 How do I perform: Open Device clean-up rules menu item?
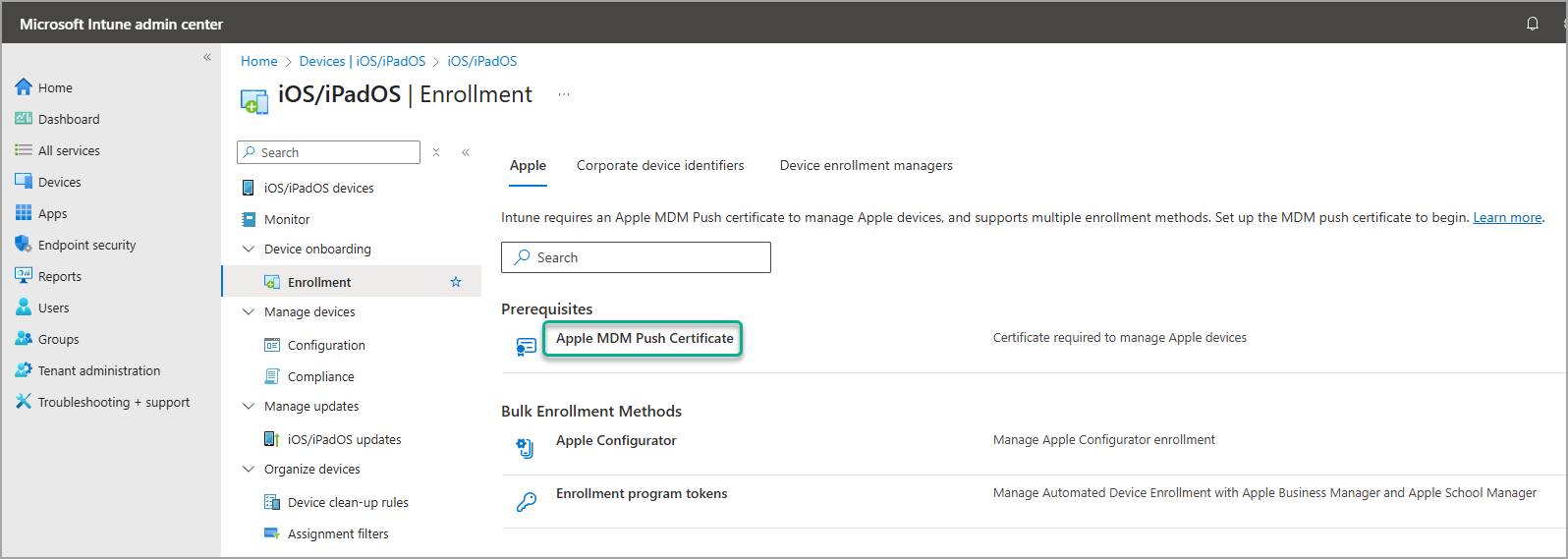348,502
